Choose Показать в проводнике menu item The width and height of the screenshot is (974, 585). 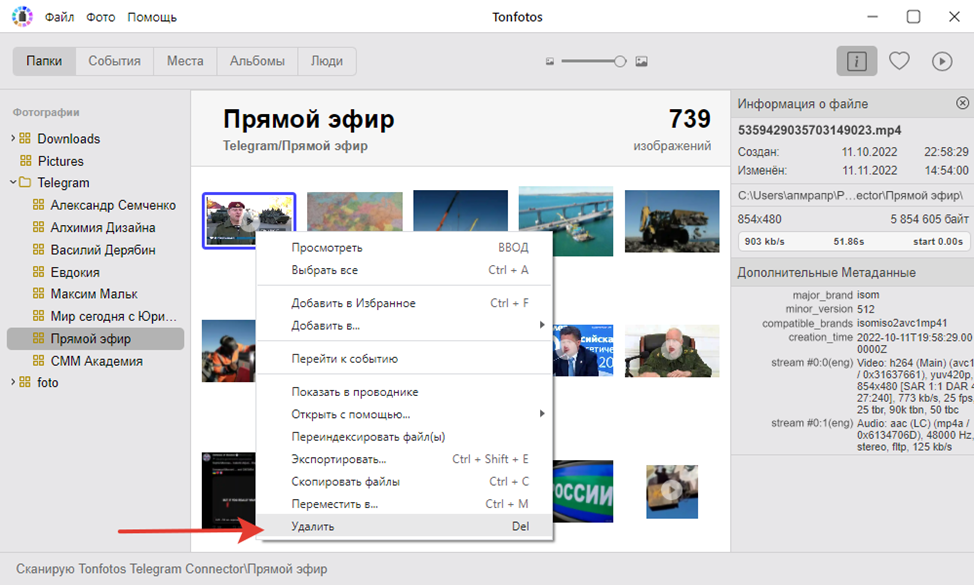point(404,392)
